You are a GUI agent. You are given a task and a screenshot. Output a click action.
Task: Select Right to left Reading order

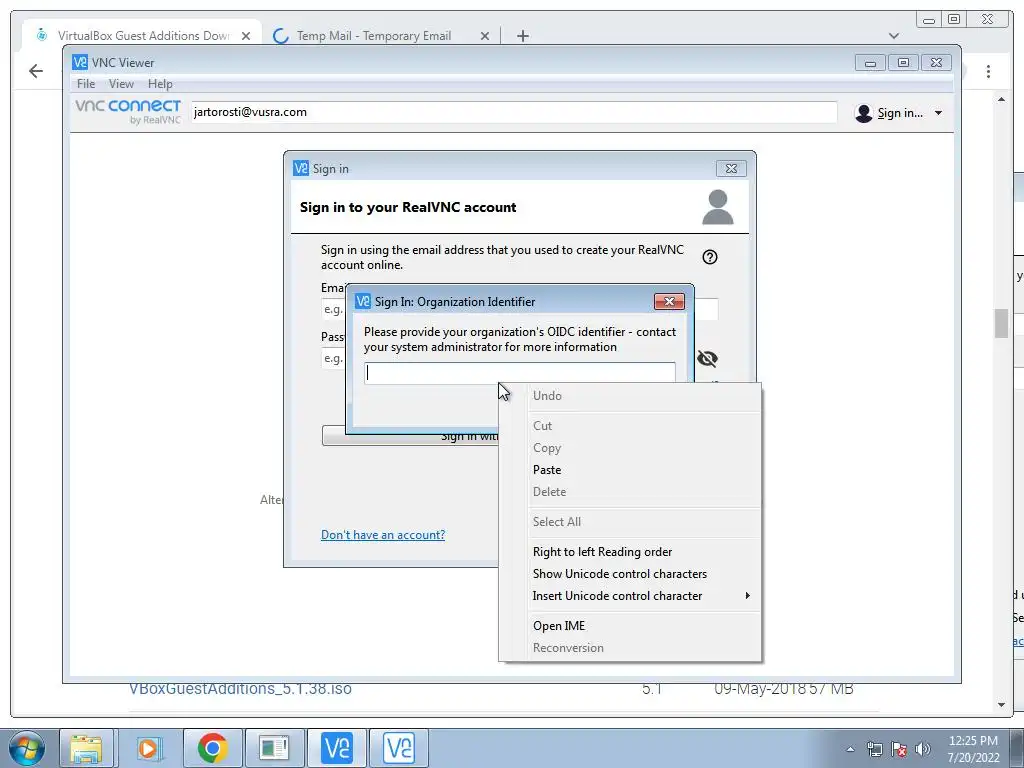pos(602,552)
